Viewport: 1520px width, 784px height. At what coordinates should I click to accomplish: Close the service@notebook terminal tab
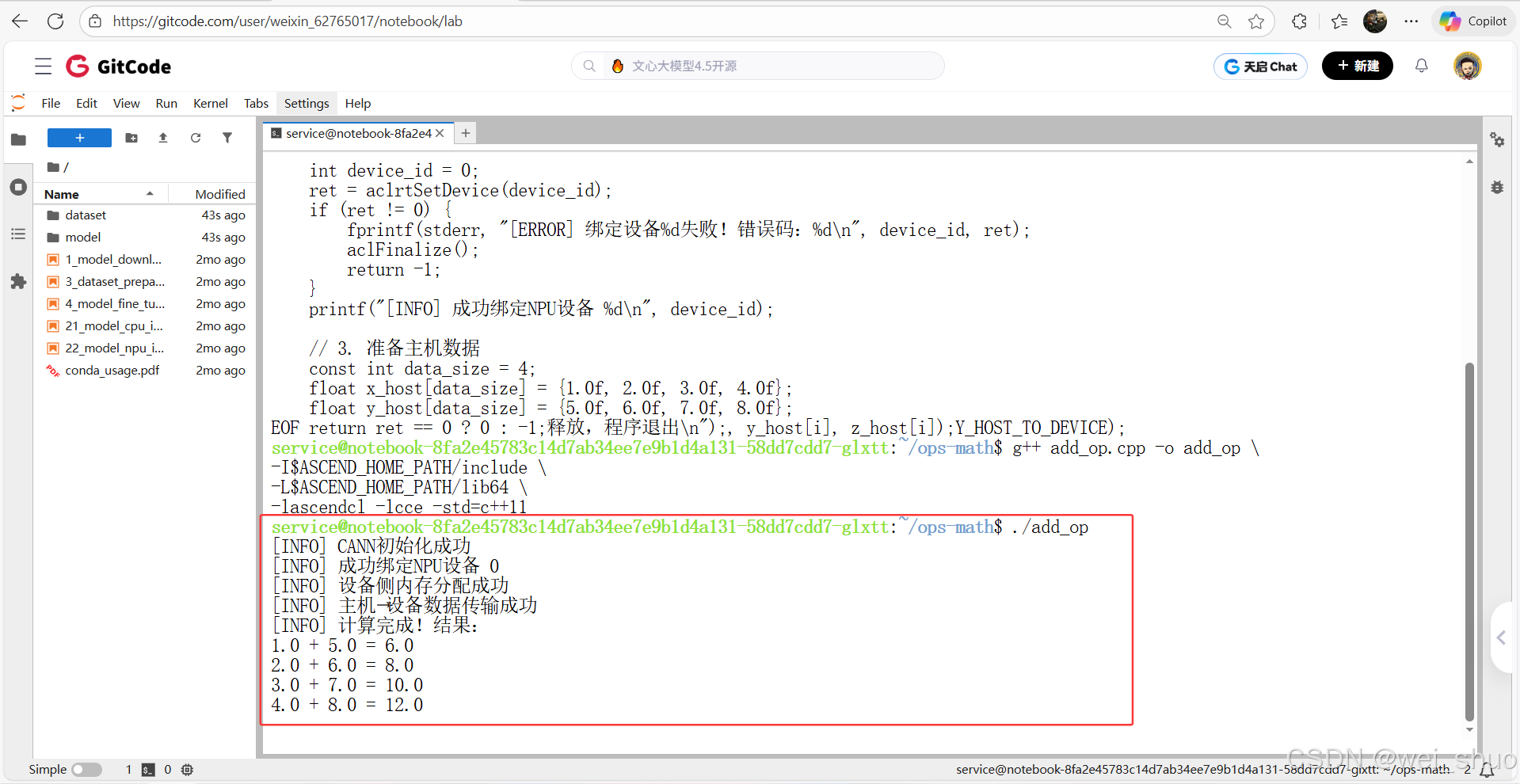pyautogui.click(x=440, y=133)
